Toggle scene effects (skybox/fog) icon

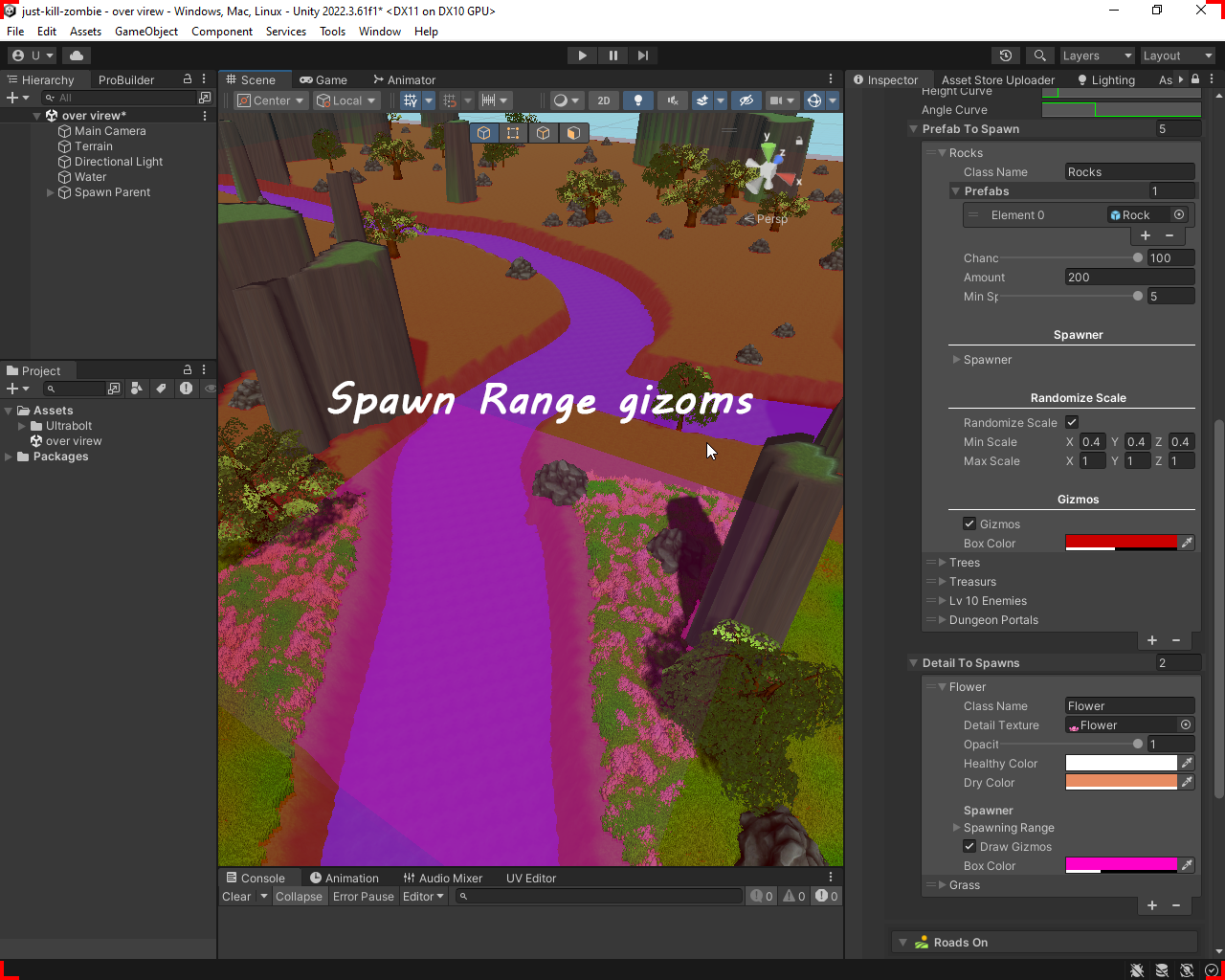[702, 100]
